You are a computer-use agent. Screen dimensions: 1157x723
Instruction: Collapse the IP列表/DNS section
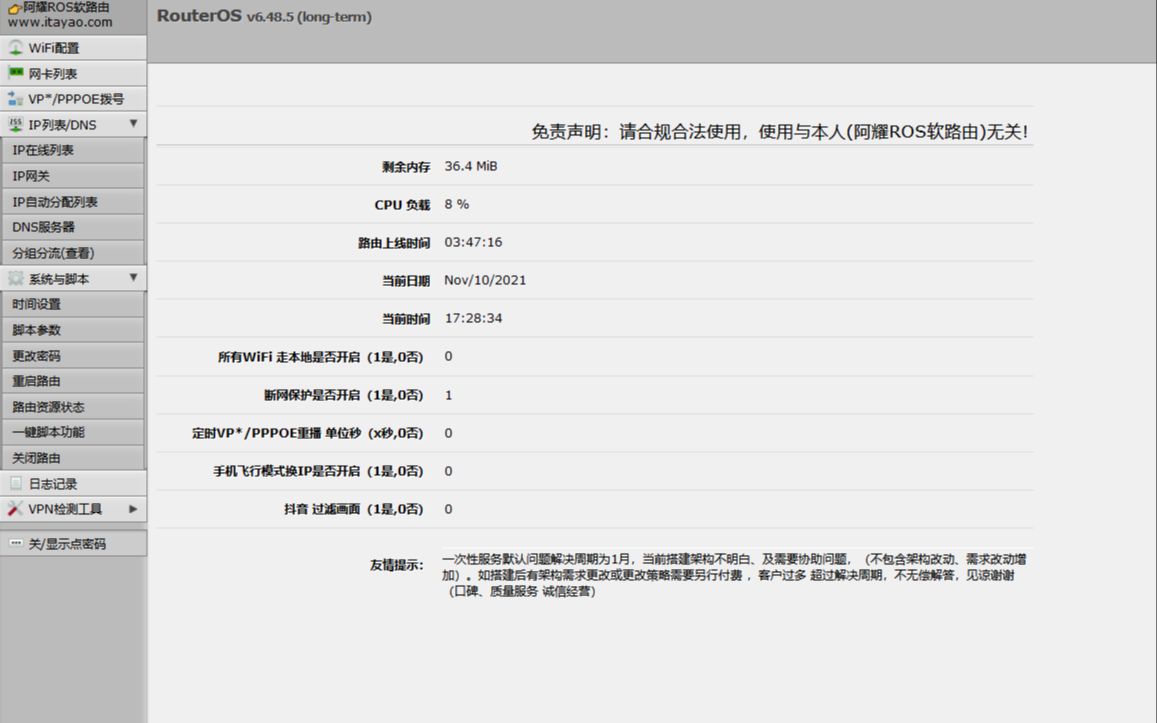[x=133, y=124]
